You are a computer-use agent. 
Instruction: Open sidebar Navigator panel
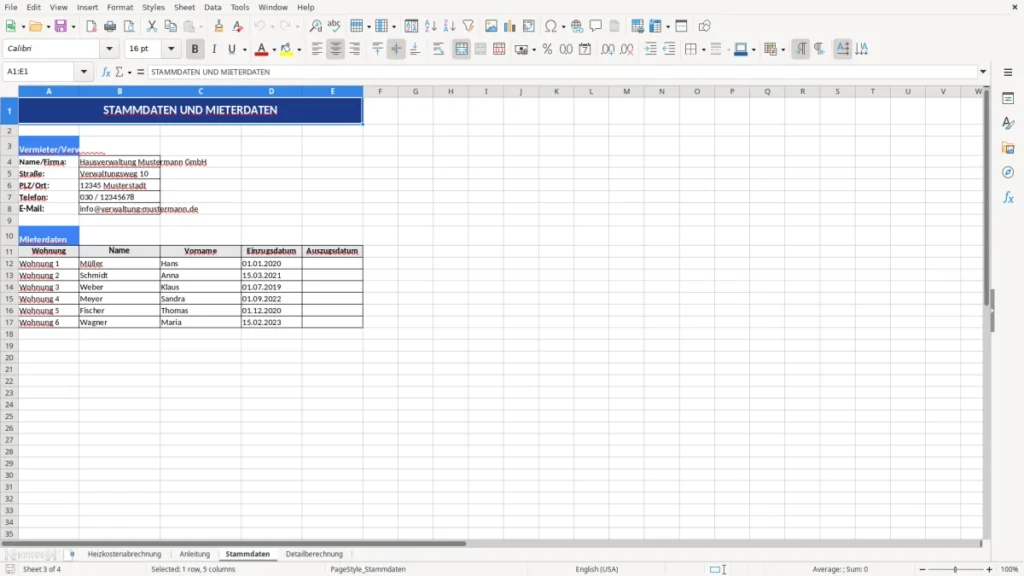[1008, 172]
